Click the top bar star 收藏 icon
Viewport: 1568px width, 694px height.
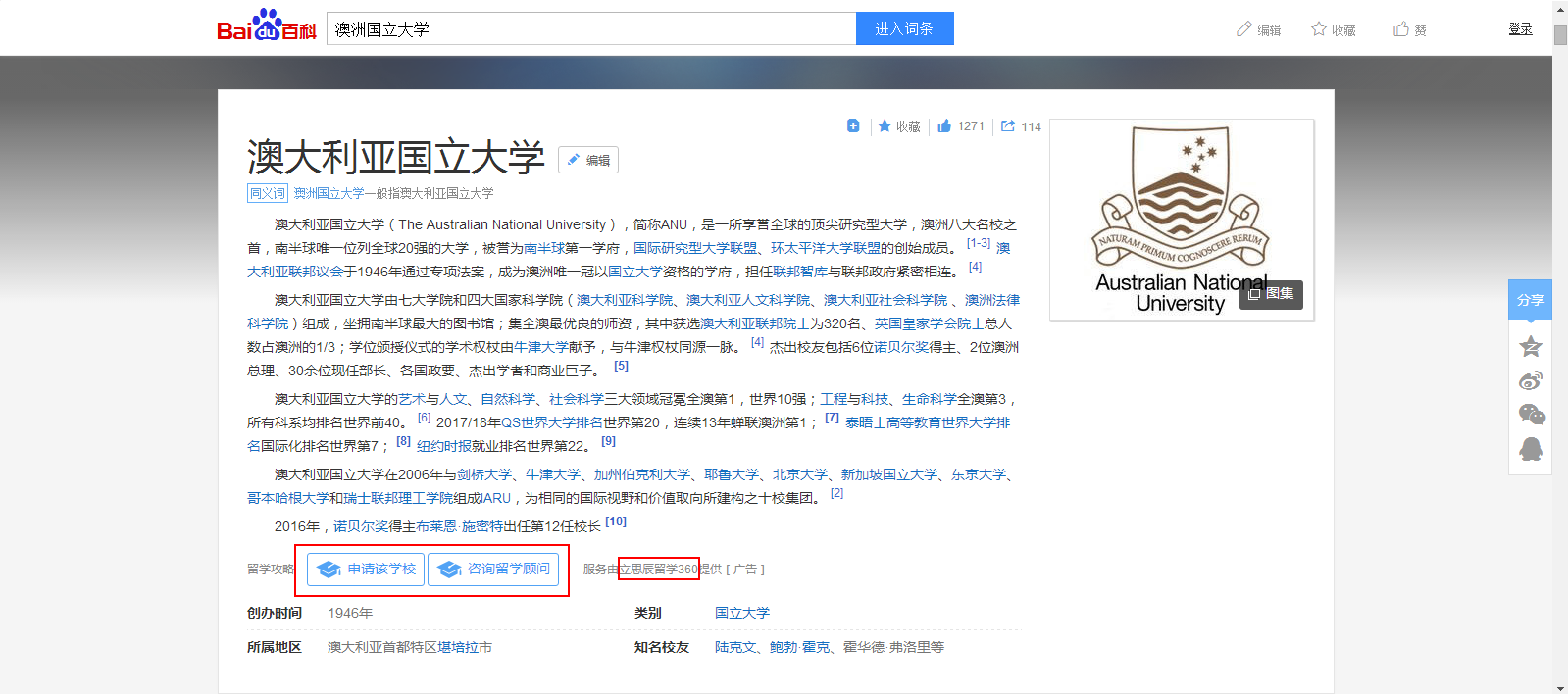coord(1319,29)
